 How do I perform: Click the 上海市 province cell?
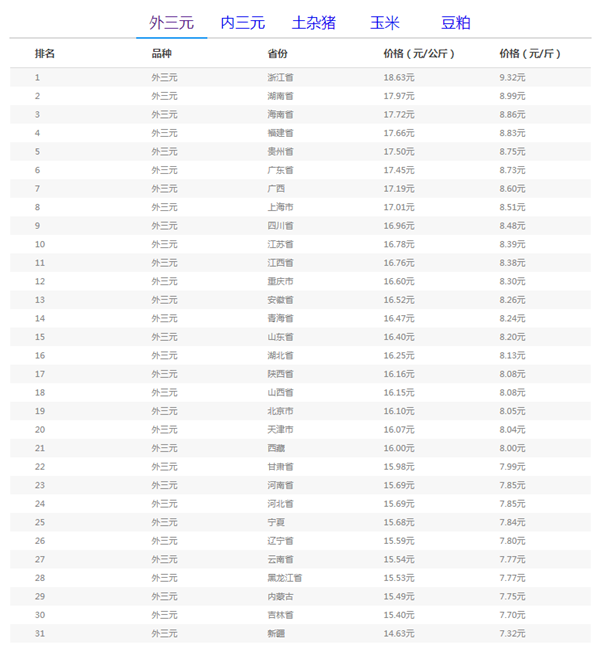coord(281,207)
